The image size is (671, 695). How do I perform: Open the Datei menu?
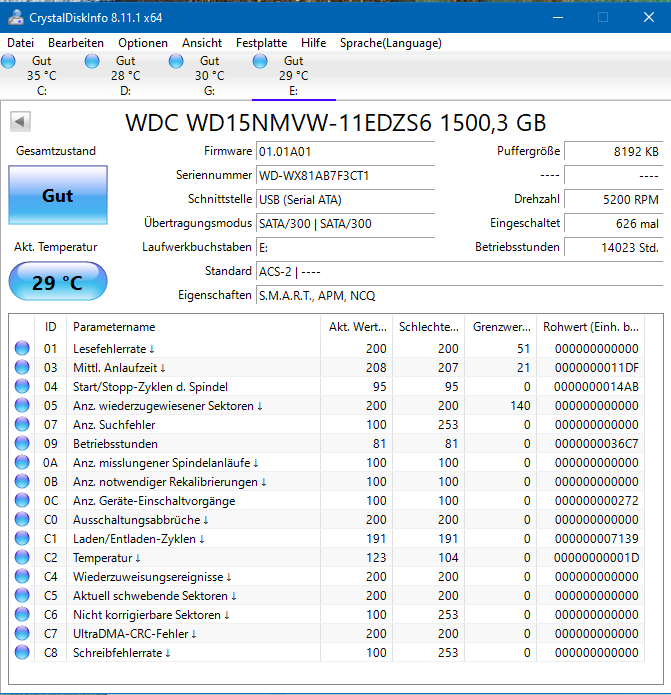pos(20,43)
